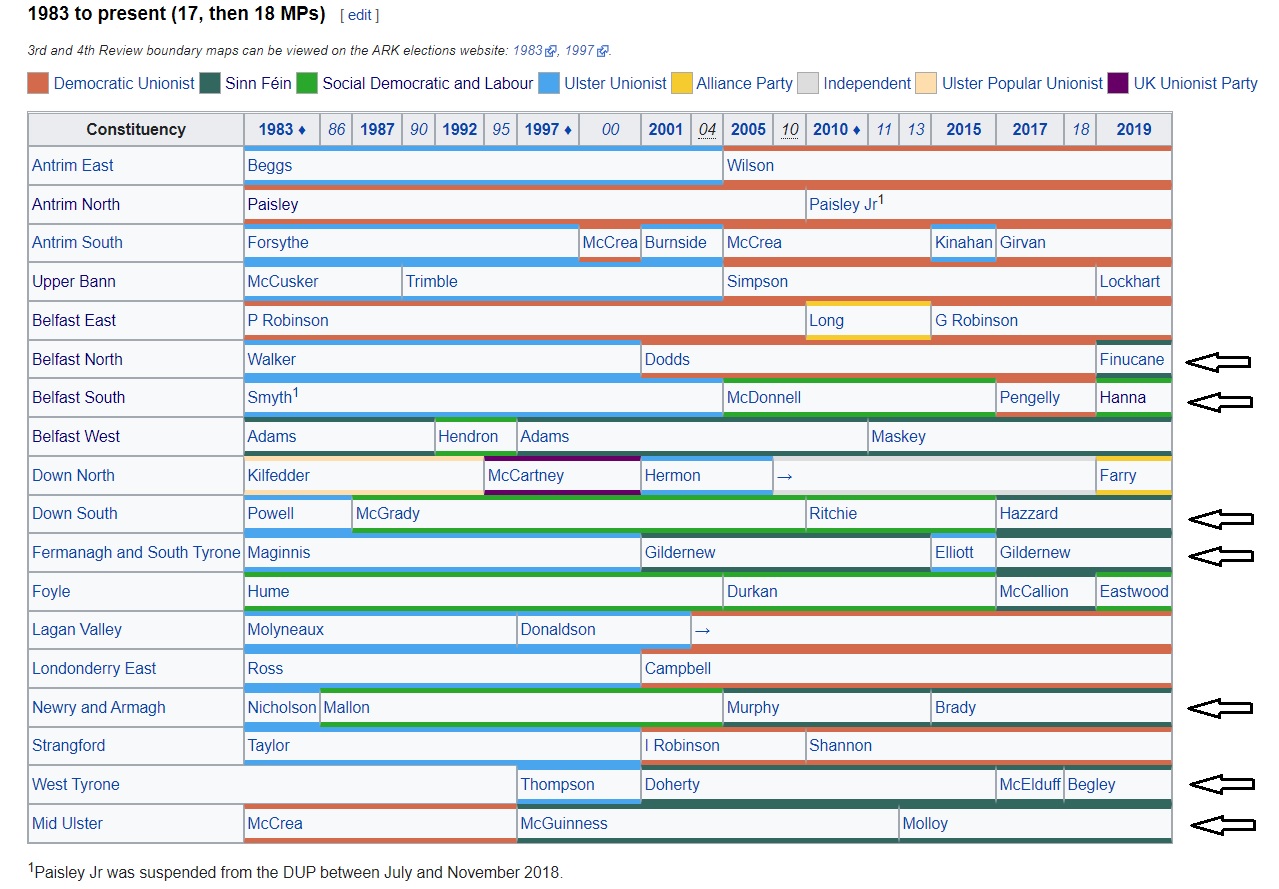This screenshot has width=1279, height=889.
Task: Open the 1997 ARK boundary map link
Action: tap(581, 50)
